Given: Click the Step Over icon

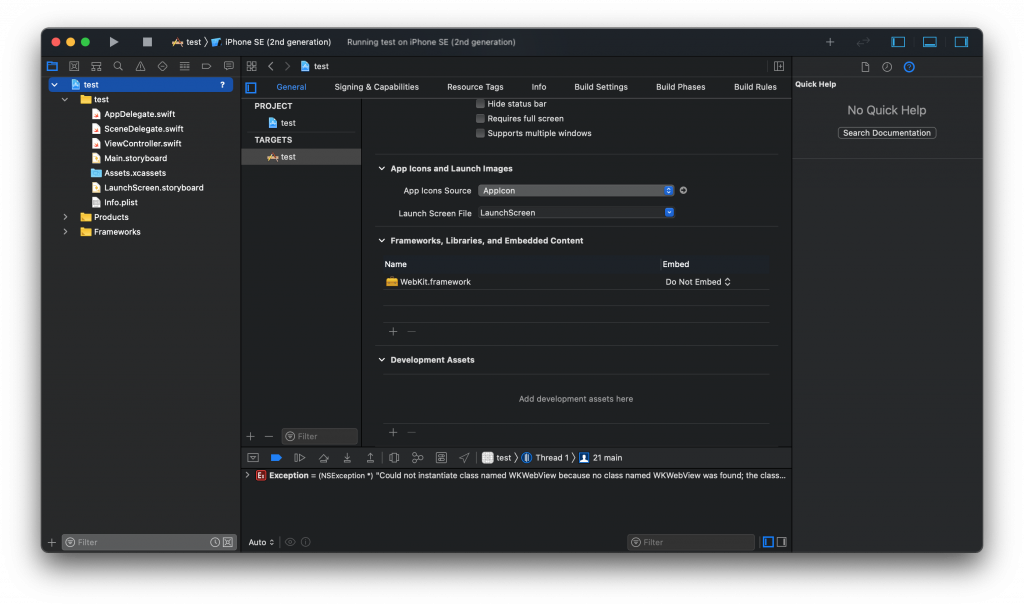Looking at the screenshot, I should [323, 458].
